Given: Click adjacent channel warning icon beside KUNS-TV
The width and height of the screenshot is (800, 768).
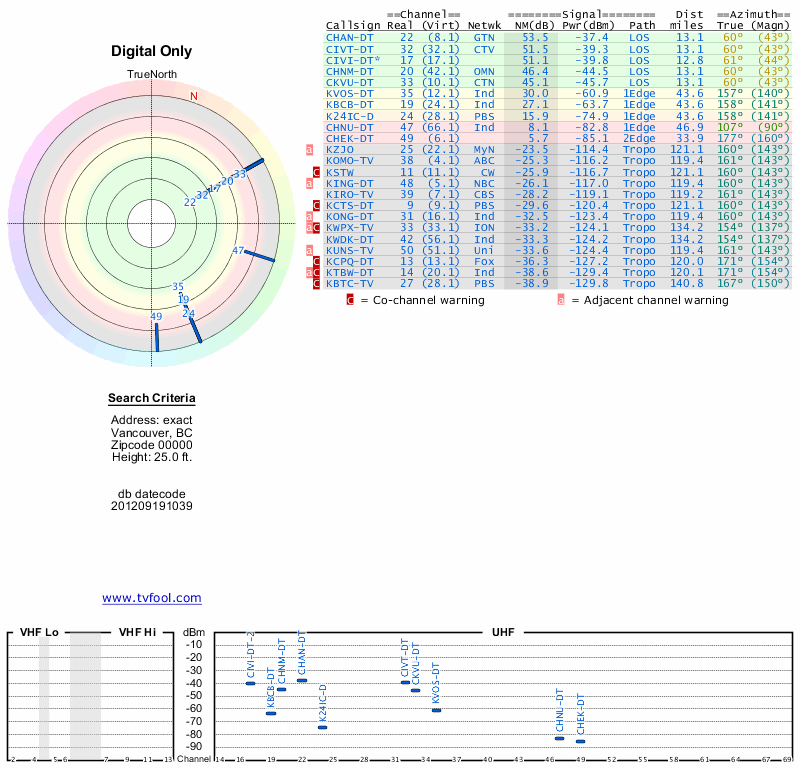Looking at the screenshot, I should pyautogui.click(x=310, y=249).
